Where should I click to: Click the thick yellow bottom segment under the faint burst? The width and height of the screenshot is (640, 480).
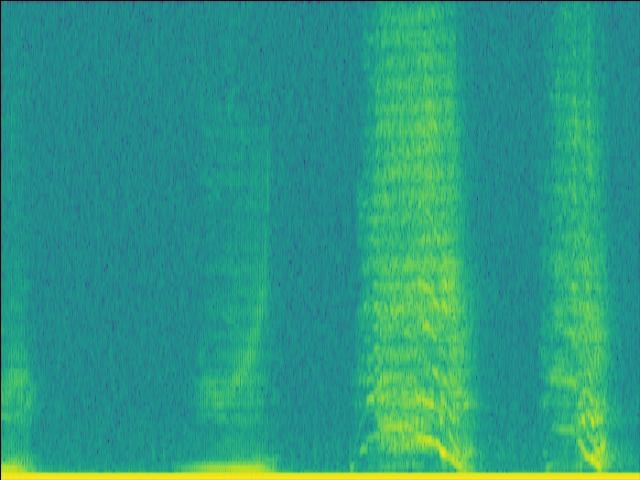(230, 465)
